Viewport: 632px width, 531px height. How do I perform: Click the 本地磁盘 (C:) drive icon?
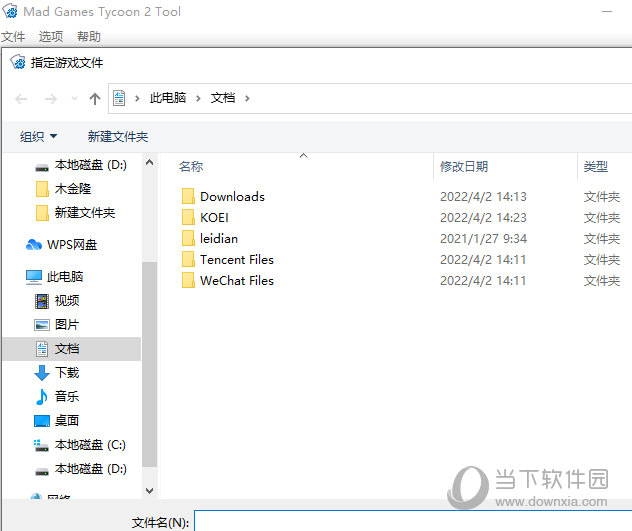pyautogui.click(x=42, y=445)
